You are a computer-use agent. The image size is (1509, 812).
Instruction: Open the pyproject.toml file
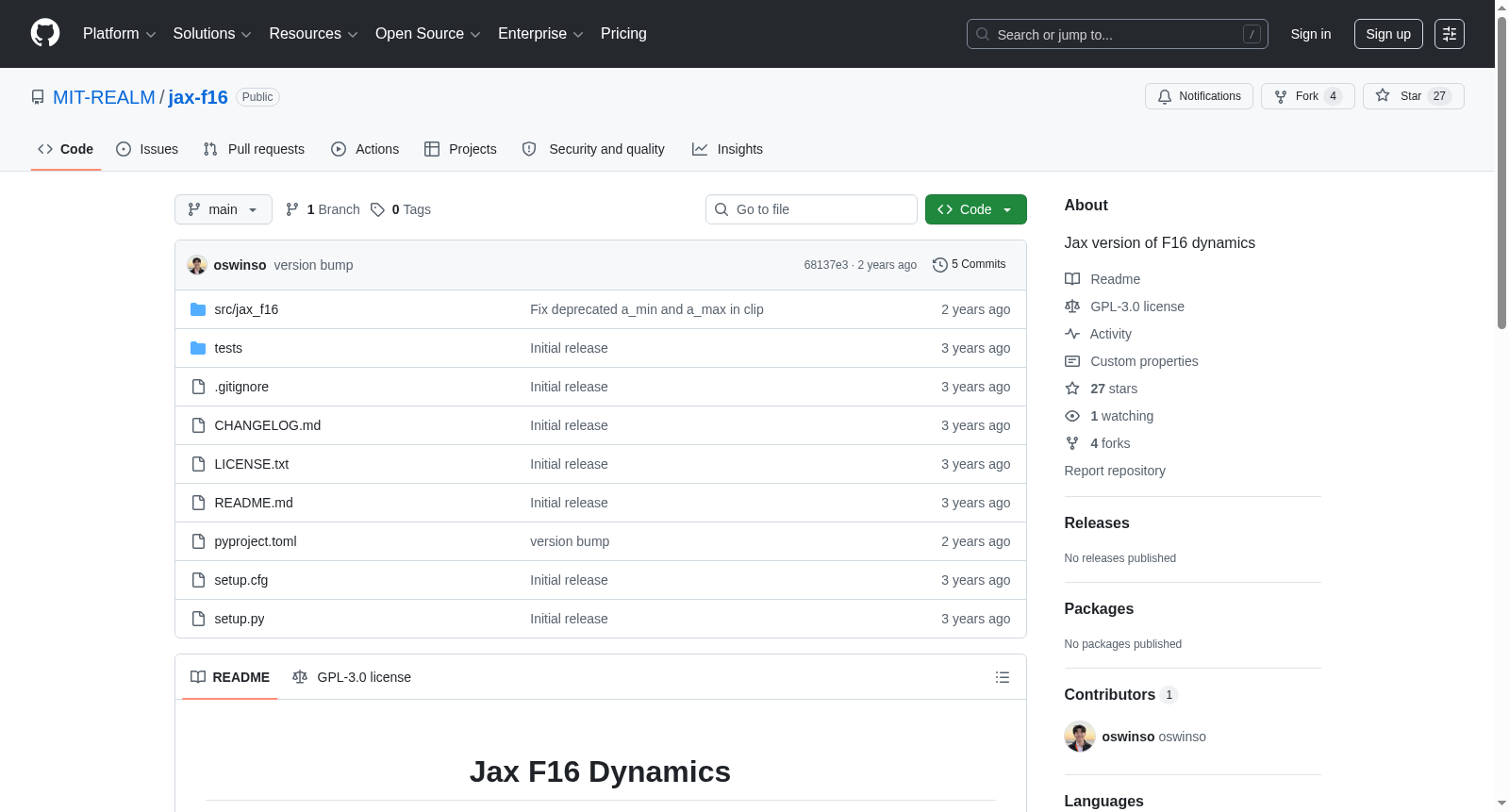[256, 541]
